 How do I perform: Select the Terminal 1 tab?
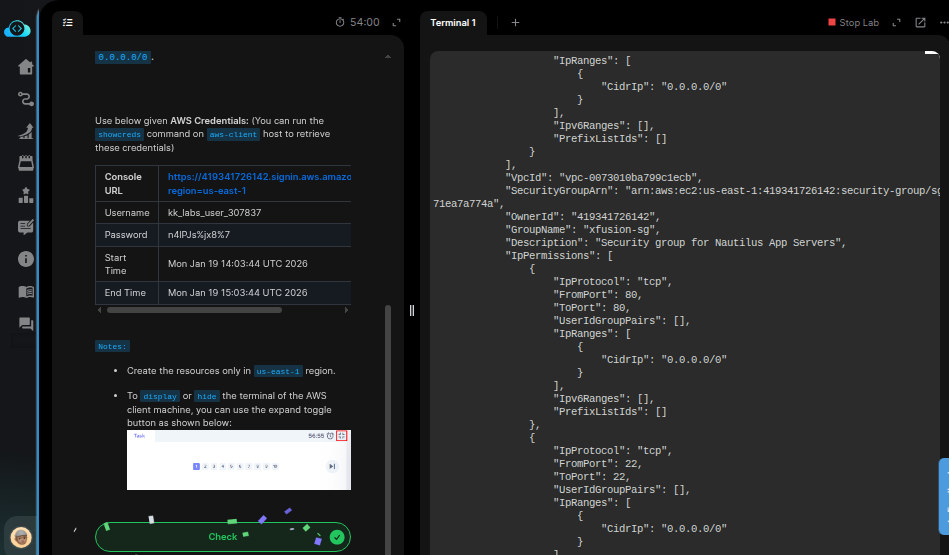[453, 22]
